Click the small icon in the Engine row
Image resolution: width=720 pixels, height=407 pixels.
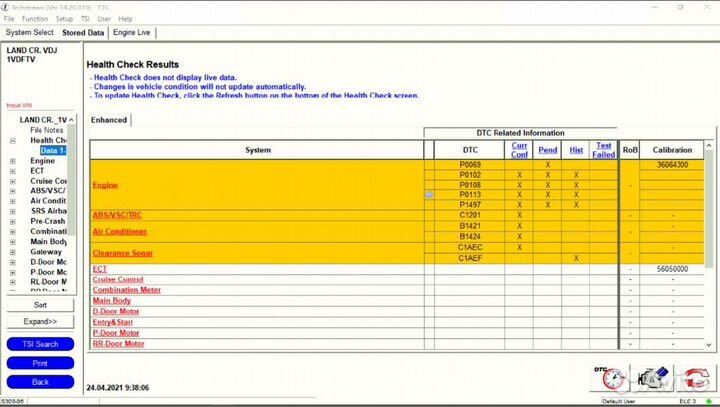429,195
